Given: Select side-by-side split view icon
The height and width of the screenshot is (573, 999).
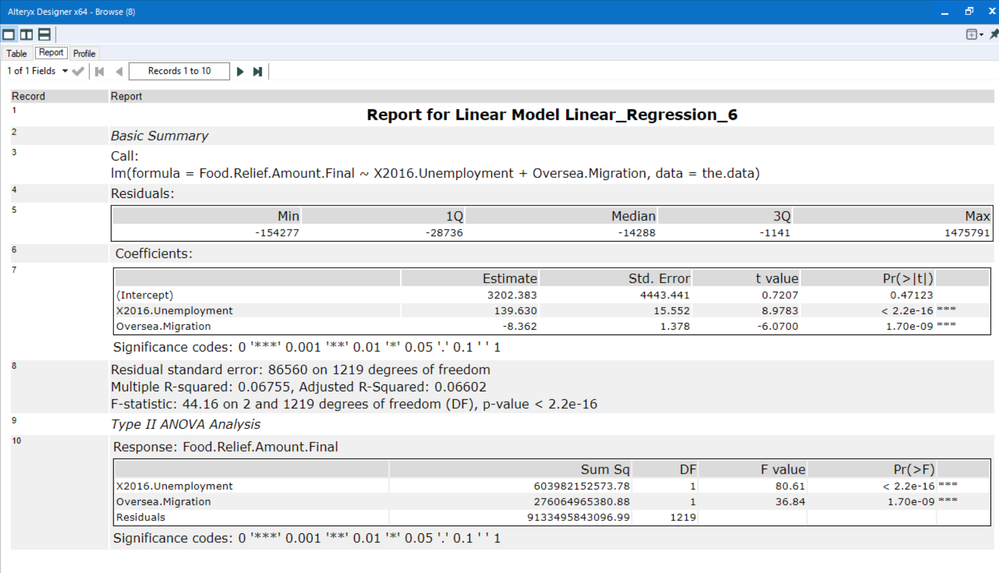Looking at the screenshot, I should (26, 34).
